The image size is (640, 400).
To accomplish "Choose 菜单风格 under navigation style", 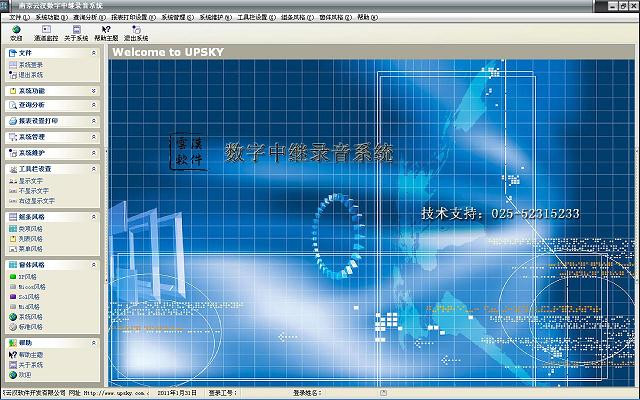I will (30, 249).
